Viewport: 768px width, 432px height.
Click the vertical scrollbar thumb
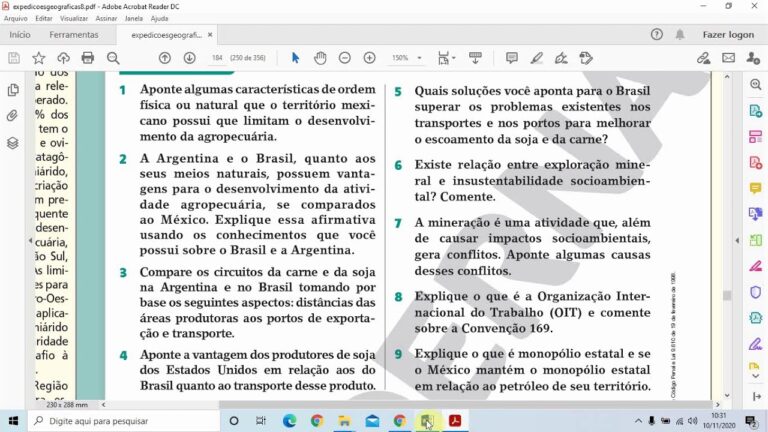(727, 295)
